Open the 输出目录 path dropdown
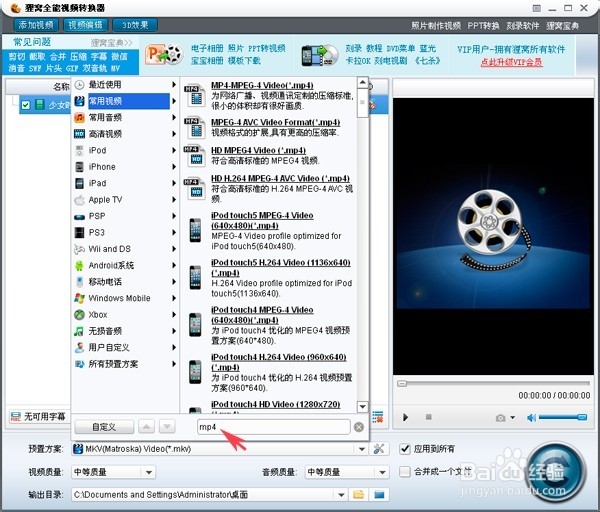 point(341,495)
